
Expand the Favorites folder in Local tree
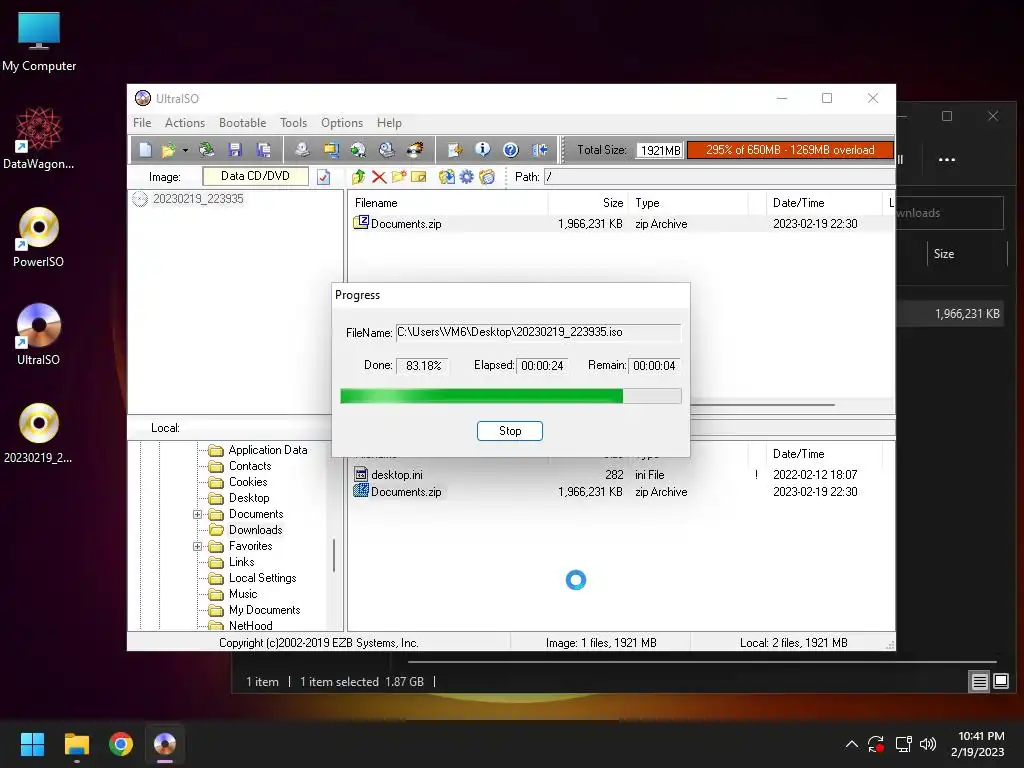point(197,547)
